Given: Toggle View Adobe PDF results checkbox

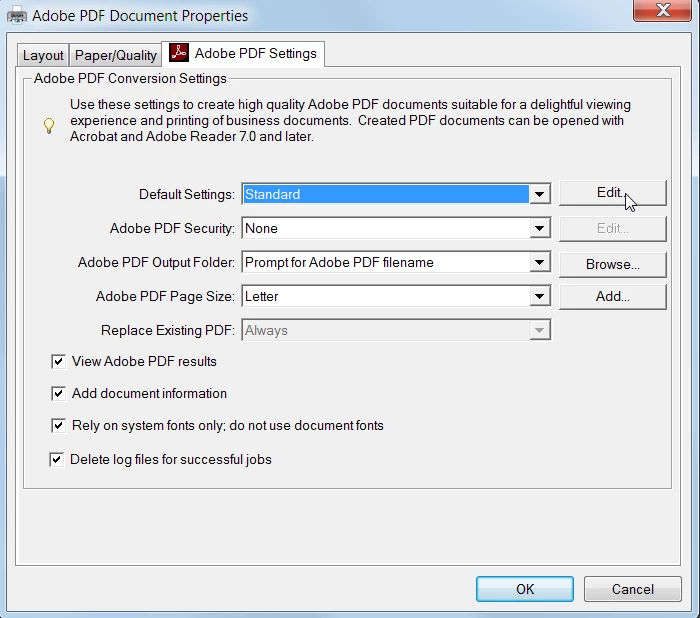Looking at the screenshot, I should 58,361.
